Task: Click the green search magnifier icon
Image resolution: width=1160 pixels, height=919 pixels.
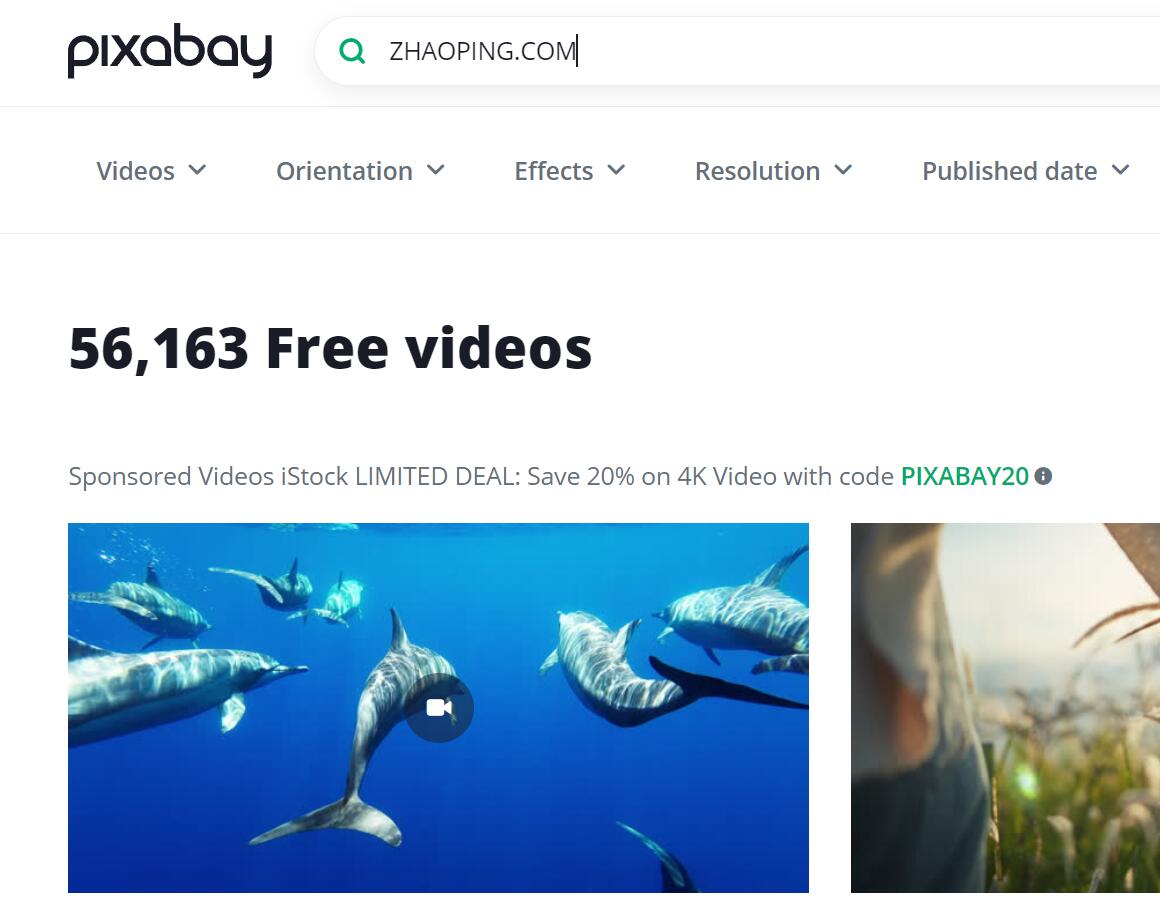Action: [352, 51]
